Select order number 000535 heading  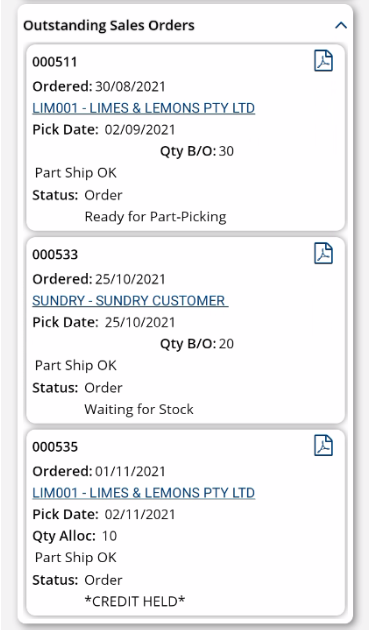coord(55,447)
